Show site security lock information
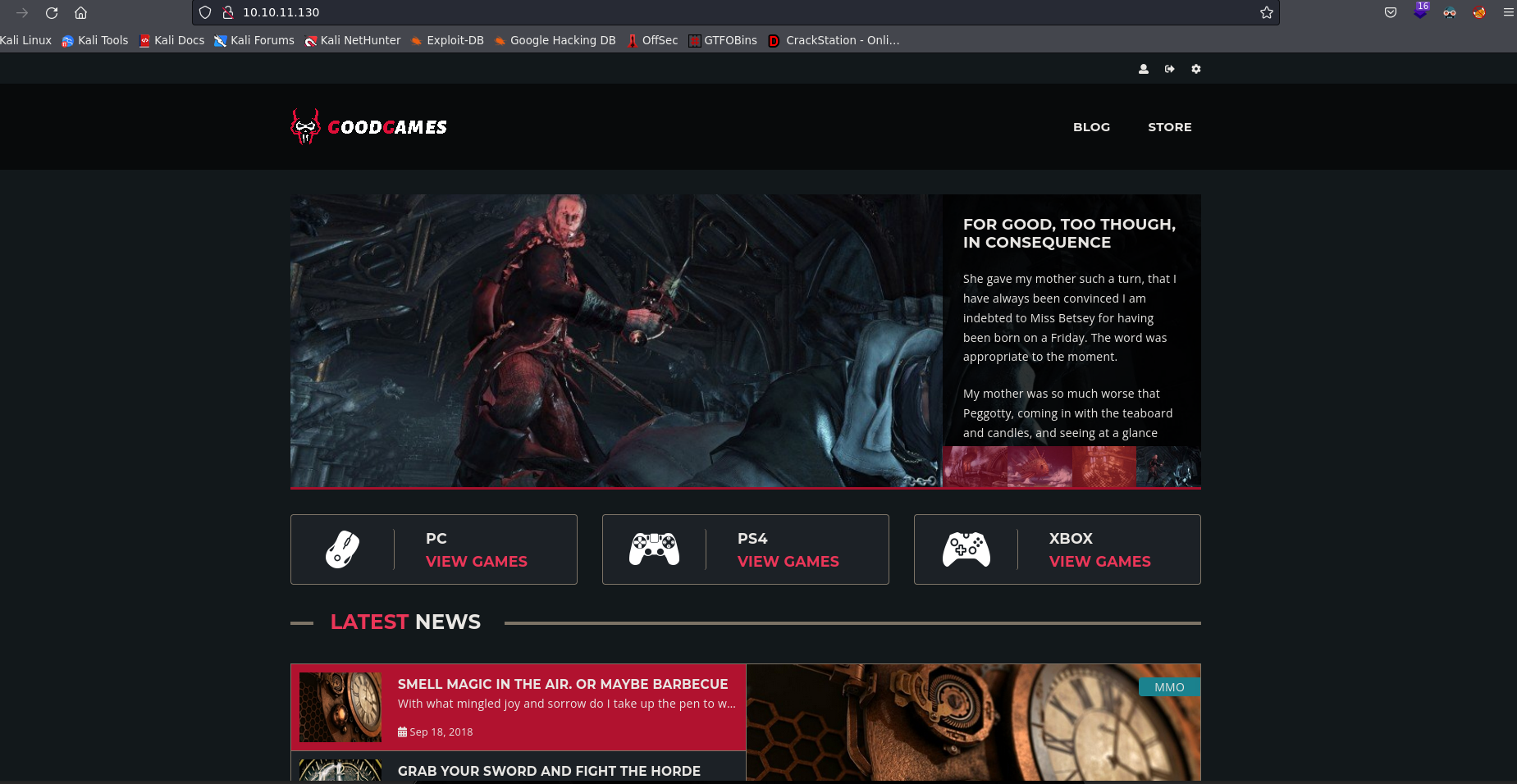Image resolution: width=1517 pixels, height=784 pixels. [228, 12]
